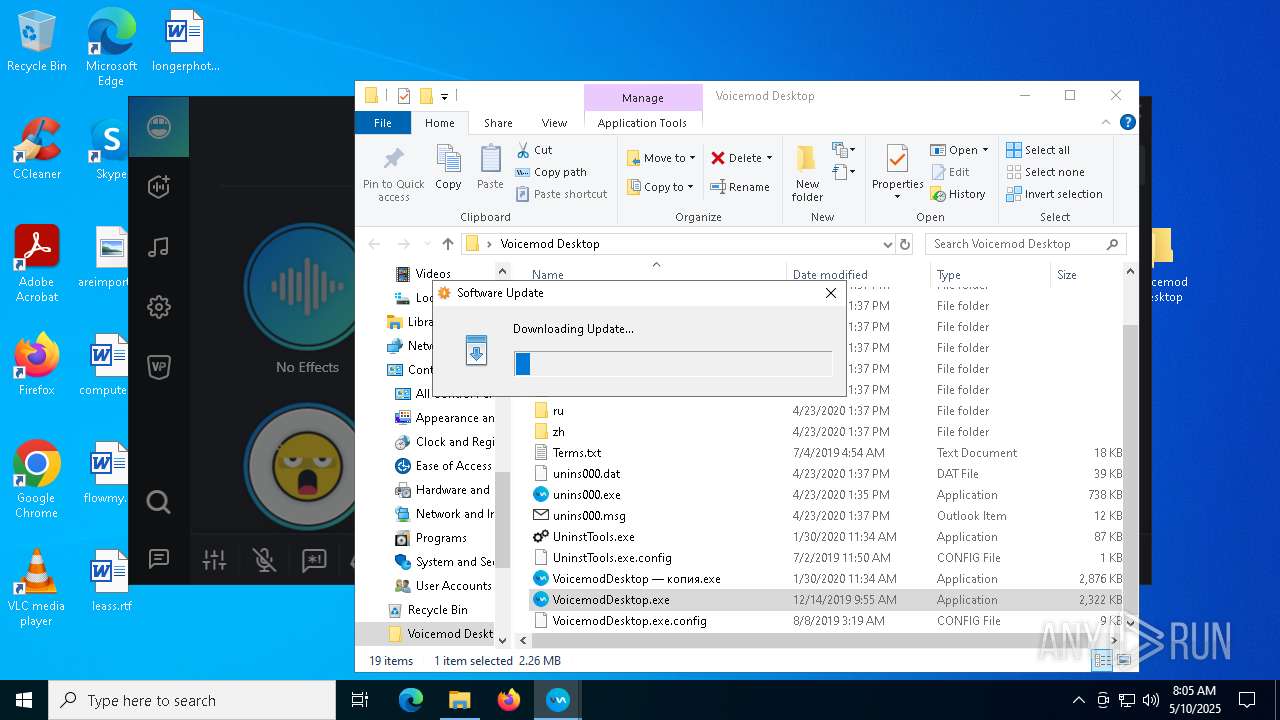Go up one folder level arrow

point(447,244)
